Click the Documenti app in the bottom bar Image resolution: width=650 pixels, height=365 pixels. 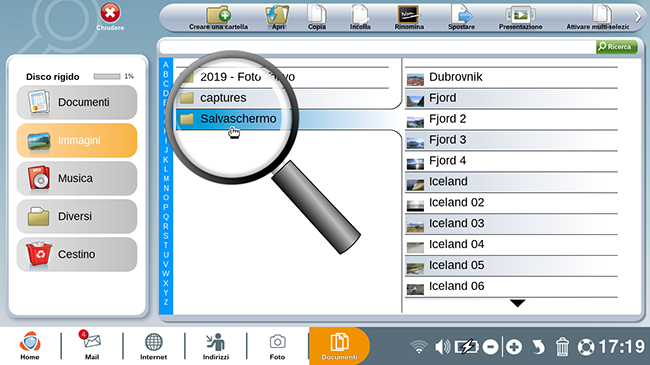coord(339,346)
